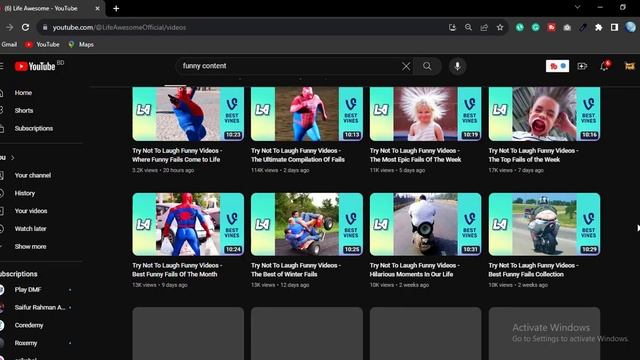Open the Gmail bookmark
This screenshot has height=360, width=640.
coord(9,44)
